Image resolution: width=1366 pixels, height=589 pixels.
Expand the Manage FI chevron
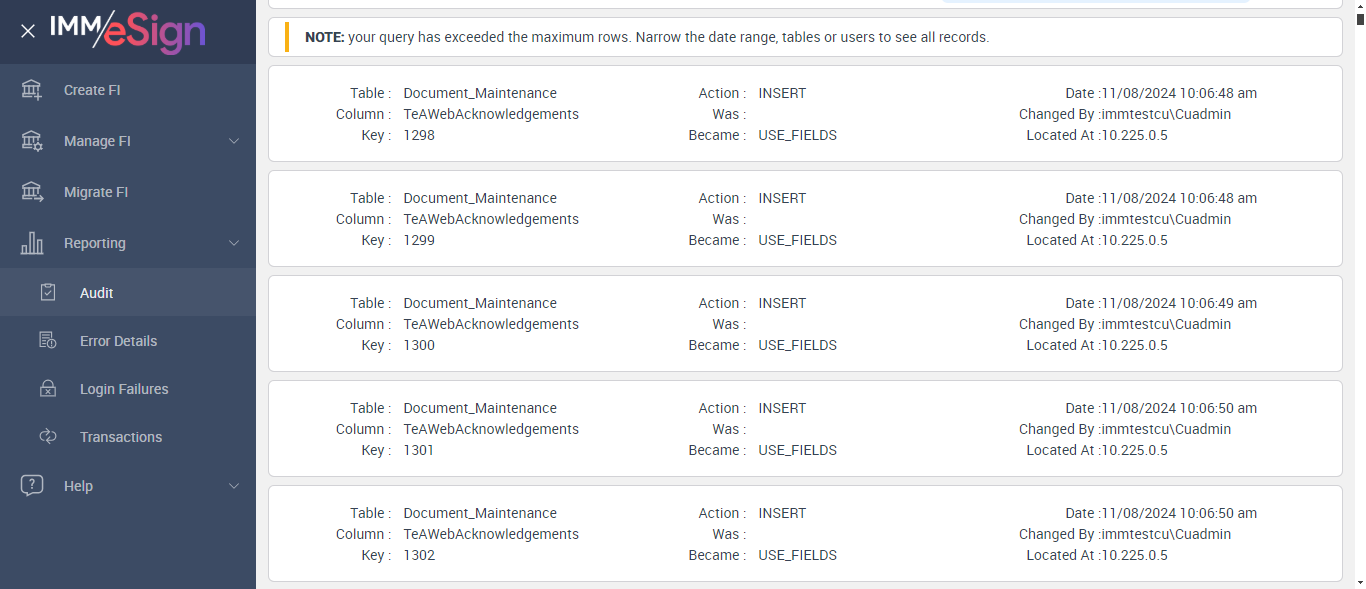pyautogui.click(x=234, y=141)
